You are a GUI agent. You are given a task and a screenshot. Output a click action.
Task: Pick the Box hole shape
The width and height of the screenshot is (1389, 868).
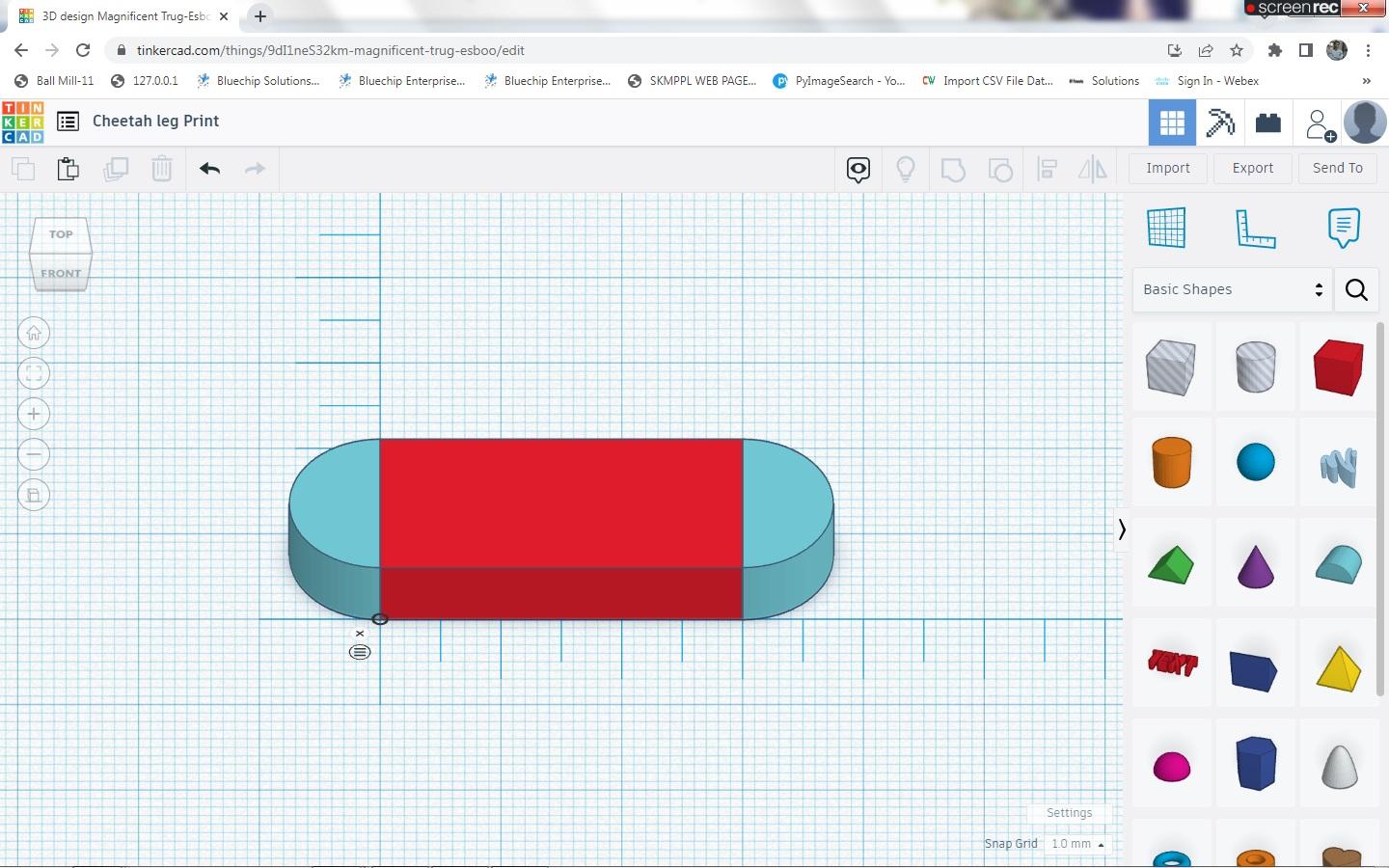point(1171,366)
